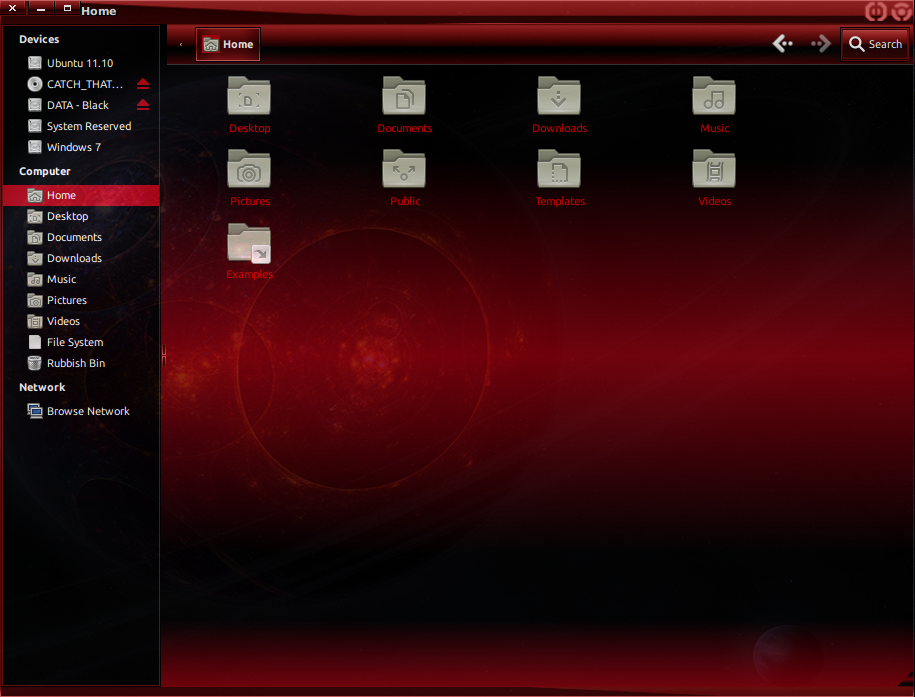
Task: Select Ubuntu 11.10 device in sidebar
Action: click(81, 63)
